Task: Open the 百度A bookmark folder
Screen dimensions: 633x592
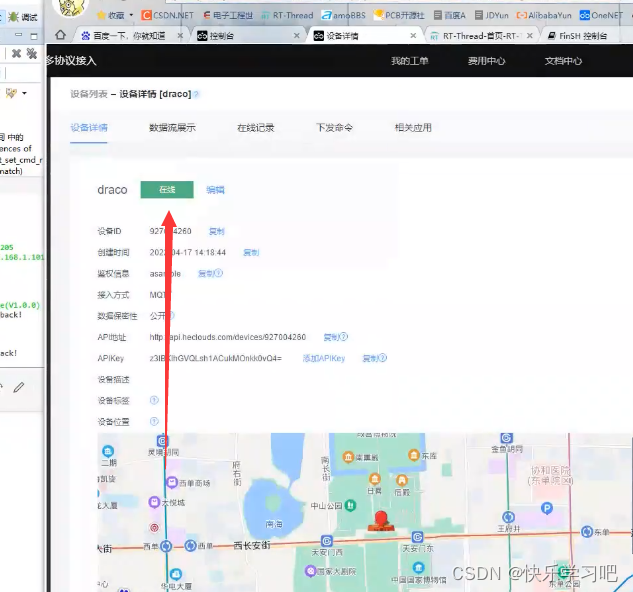Action: [x=450, y=15]
